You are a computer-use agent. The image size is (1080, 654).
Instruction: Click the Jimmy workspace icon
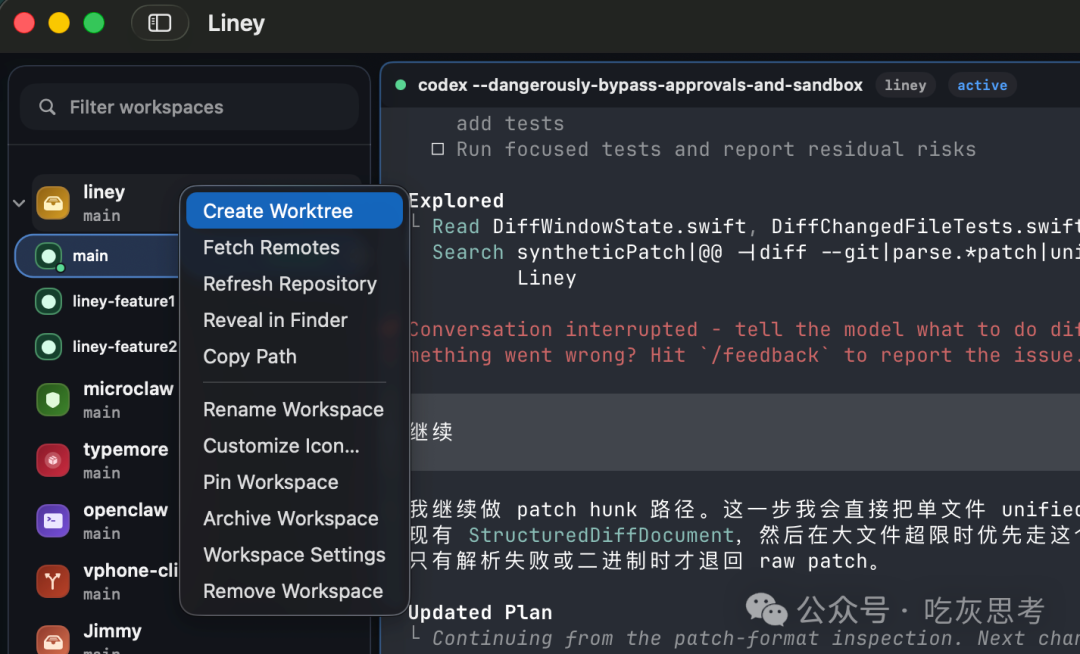(53, 638)
